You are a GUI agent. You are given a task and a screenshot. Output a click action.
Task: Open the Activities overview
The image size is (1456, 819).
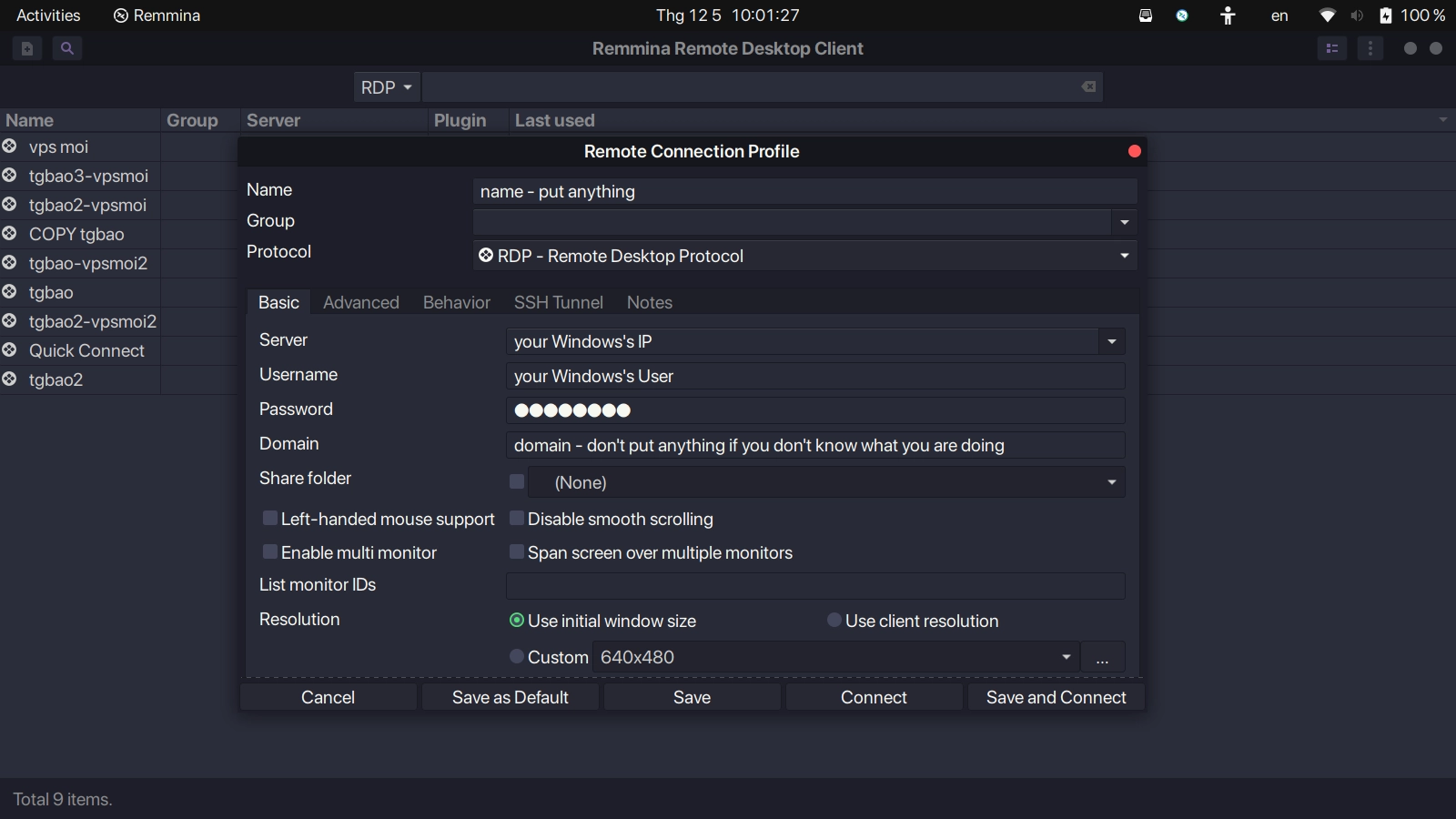point(48,15)
